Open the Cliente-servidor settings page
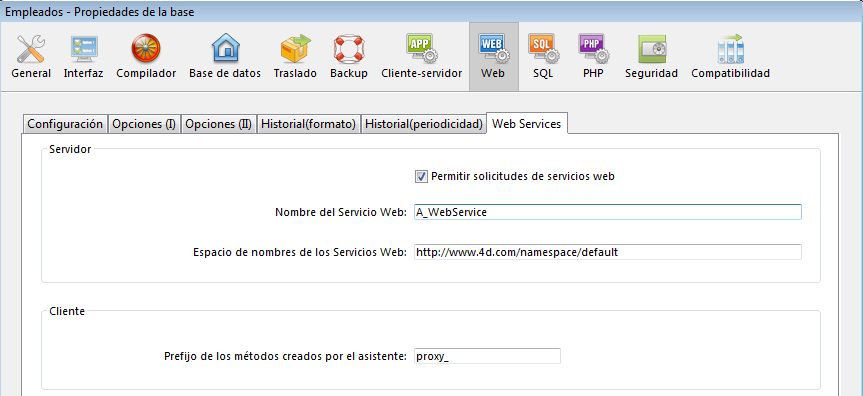Screen dimensions: 863x396 [422, 56]
